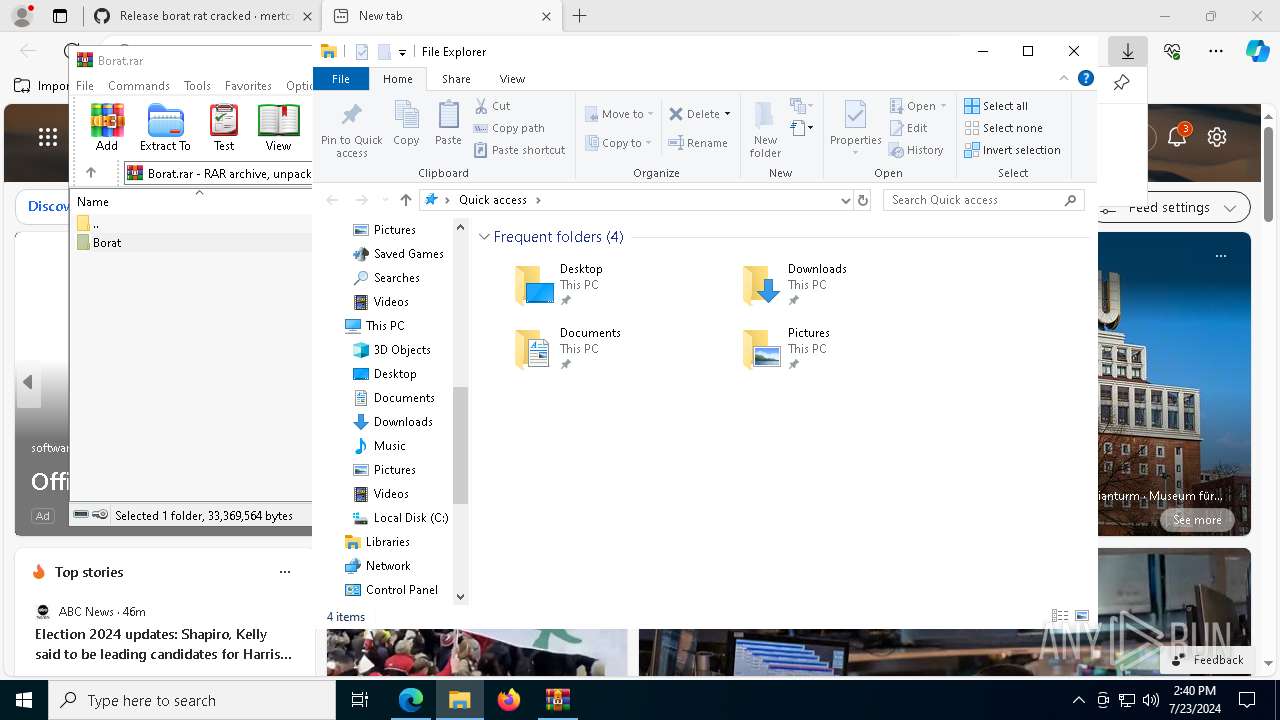Open WinRAR Commands menu

139,86
